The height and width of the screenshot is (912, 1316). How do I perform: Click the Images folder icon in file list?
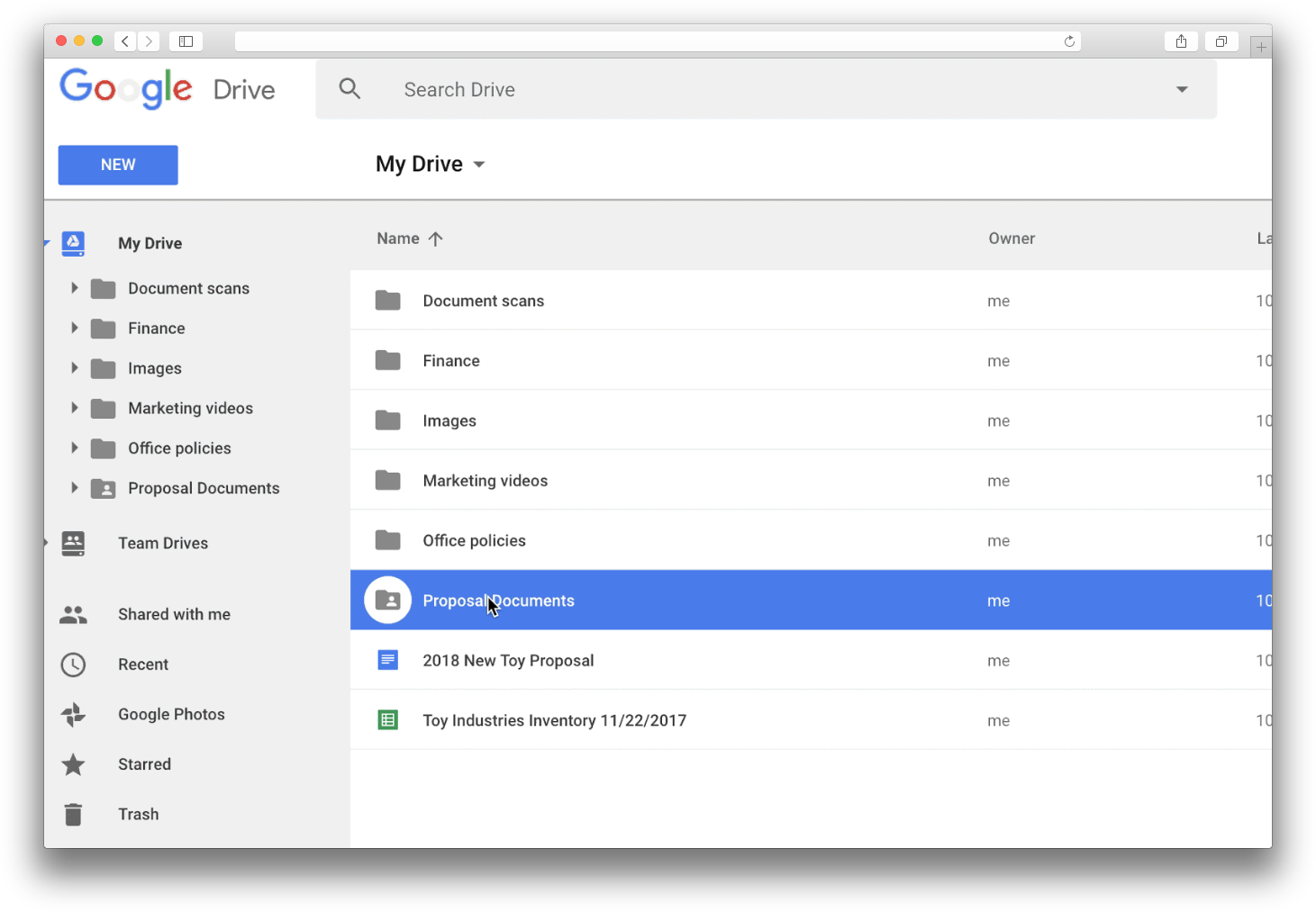pyautogui.click(x=387, y=420)
